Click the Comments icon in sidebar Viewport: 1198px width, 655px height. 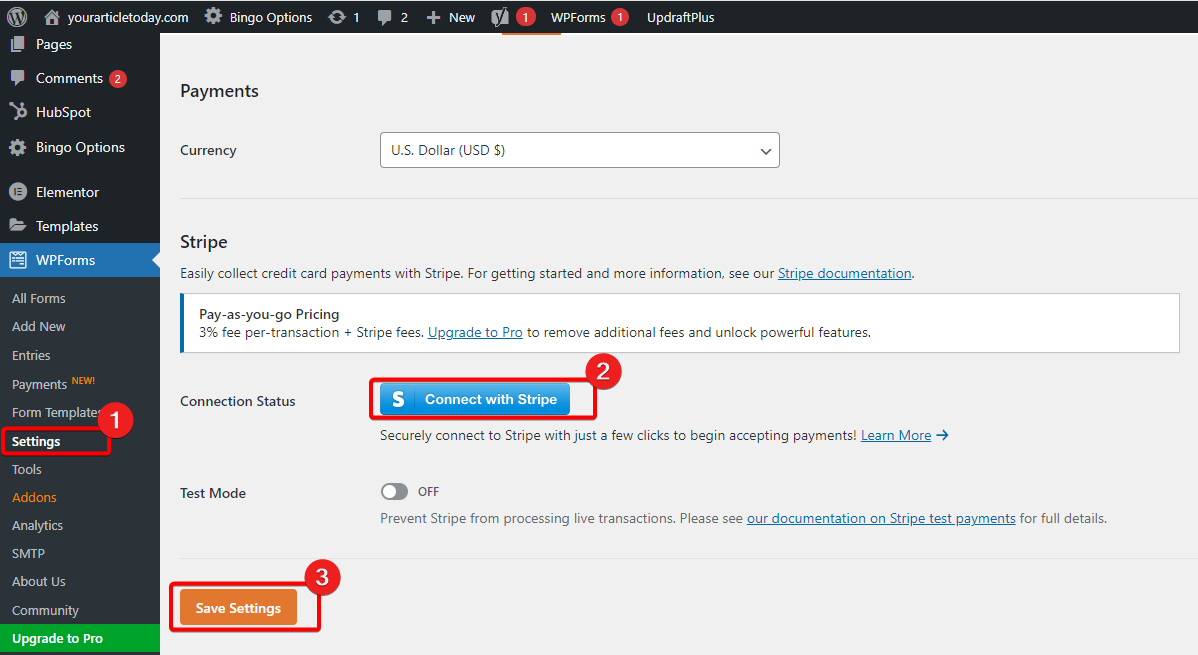pos(17,78)
